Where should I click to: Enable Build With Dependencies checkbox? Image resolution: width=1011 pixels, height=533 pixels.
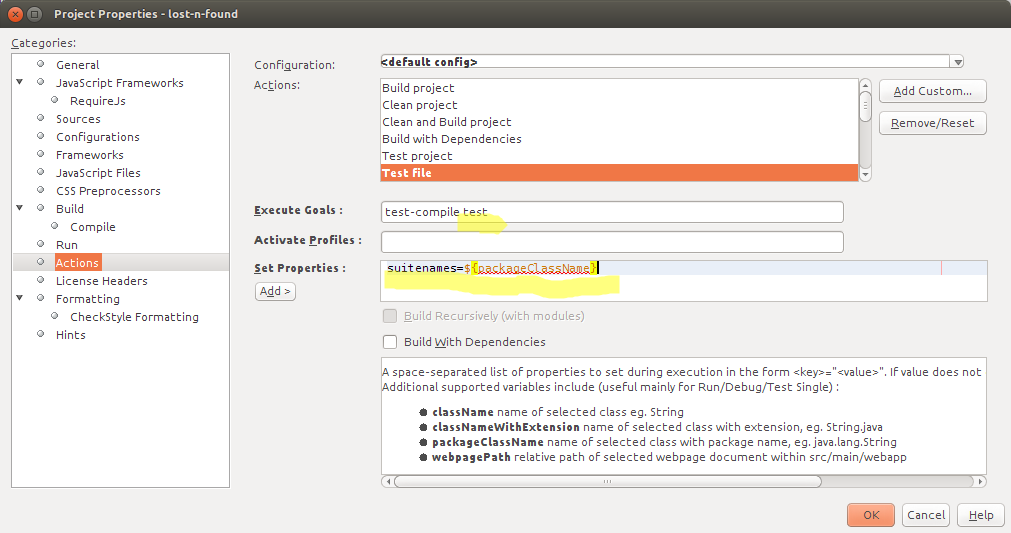[391, 342]
